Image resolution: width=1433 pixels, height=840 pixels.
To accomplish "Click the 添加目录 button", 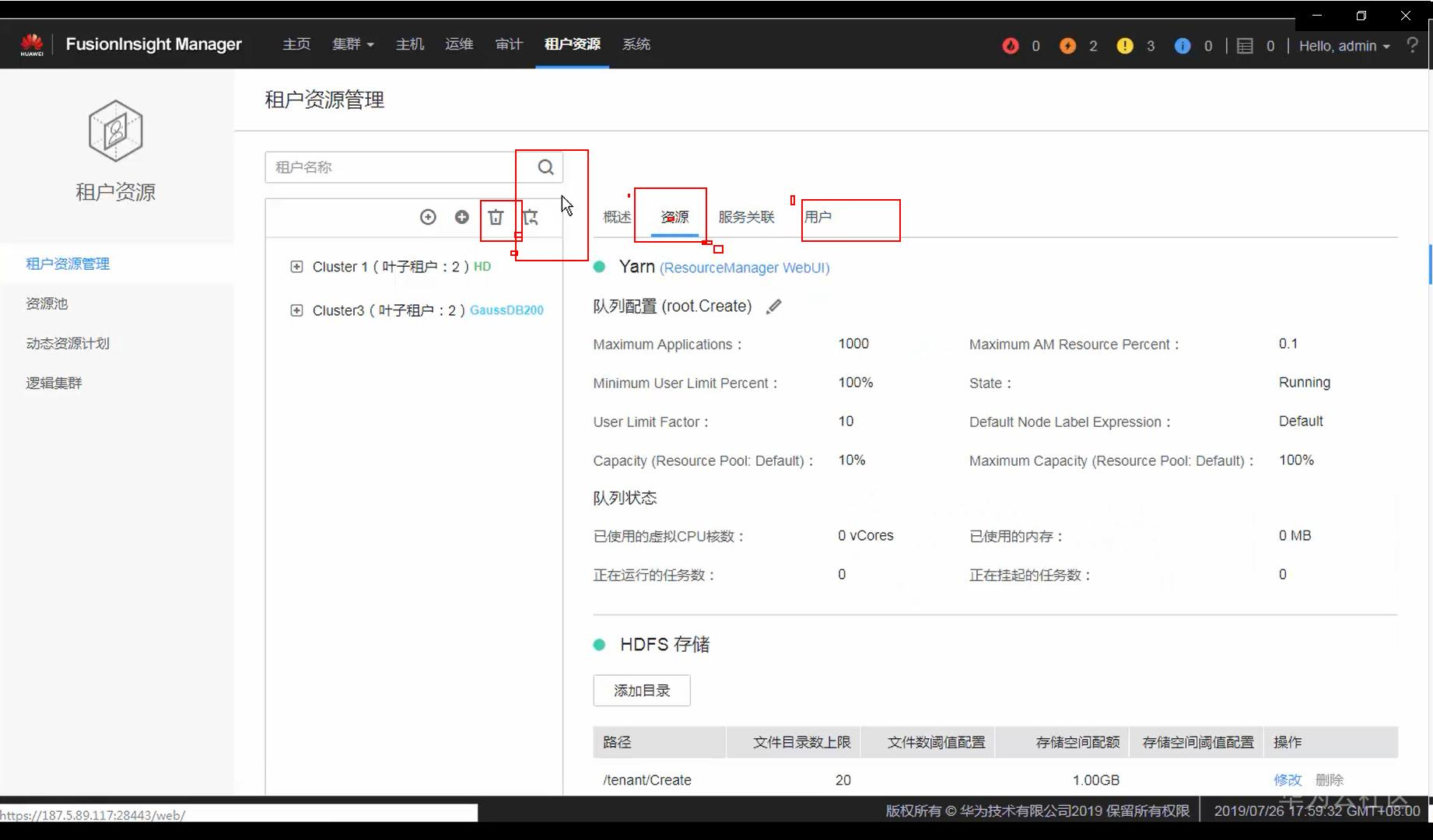I will (x=642, y=691).
